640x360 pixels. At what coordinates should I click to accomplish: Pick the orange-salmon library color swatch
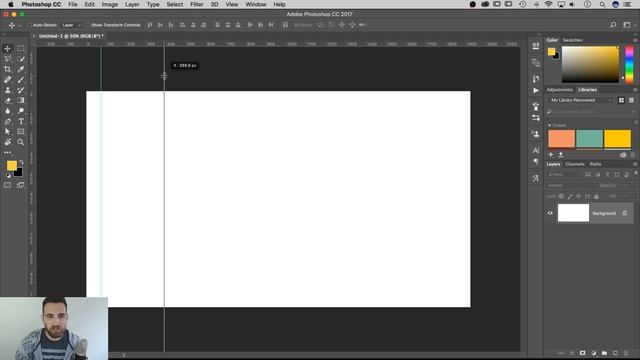click(561, 139)
